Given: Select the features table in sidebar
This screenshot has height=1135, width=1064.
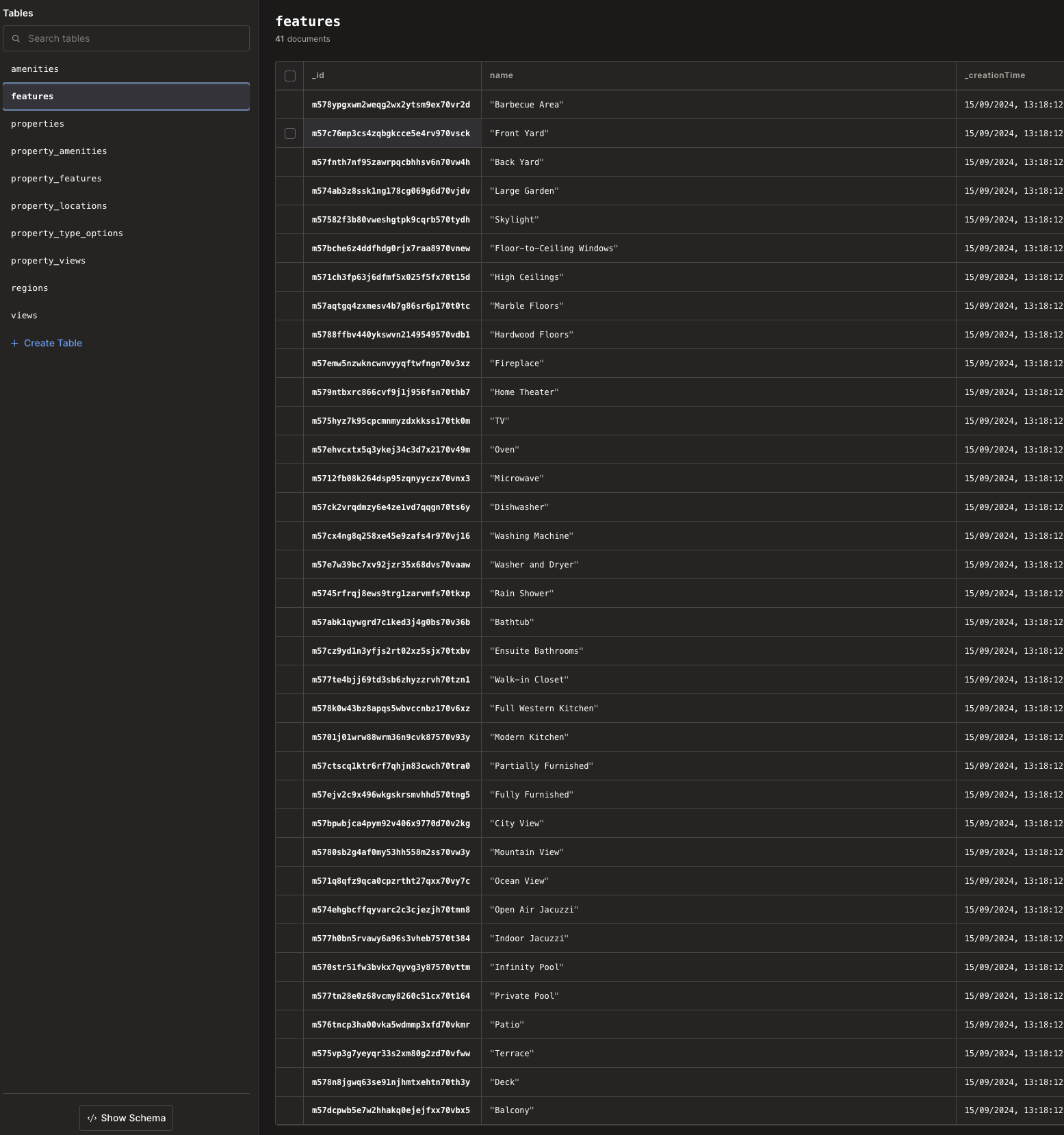Looking at the screenshot, I should [127, 97].
